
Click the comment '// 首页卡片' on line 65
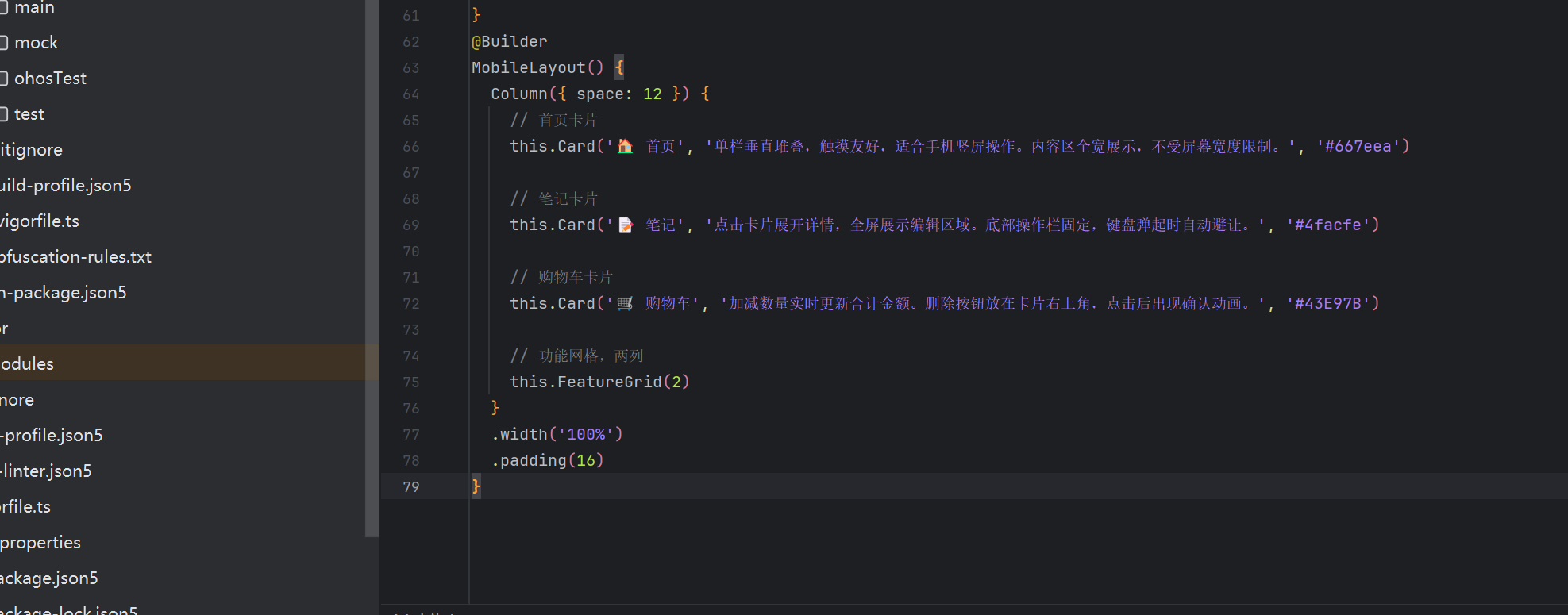(x=554, y=120)
